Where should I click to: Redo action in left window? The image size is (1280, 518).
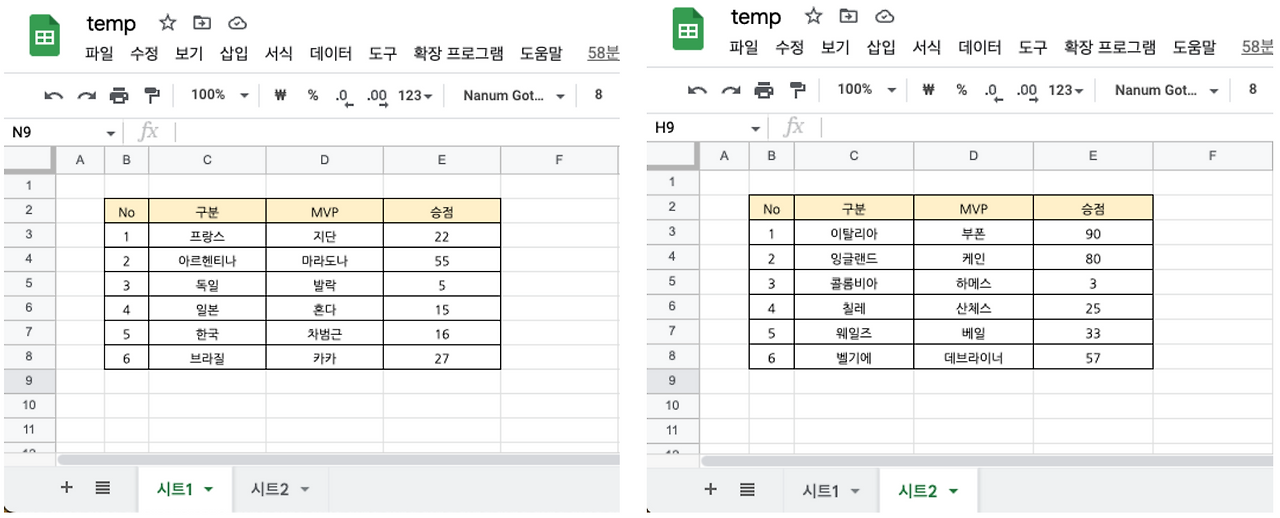(x=87, y=96)
